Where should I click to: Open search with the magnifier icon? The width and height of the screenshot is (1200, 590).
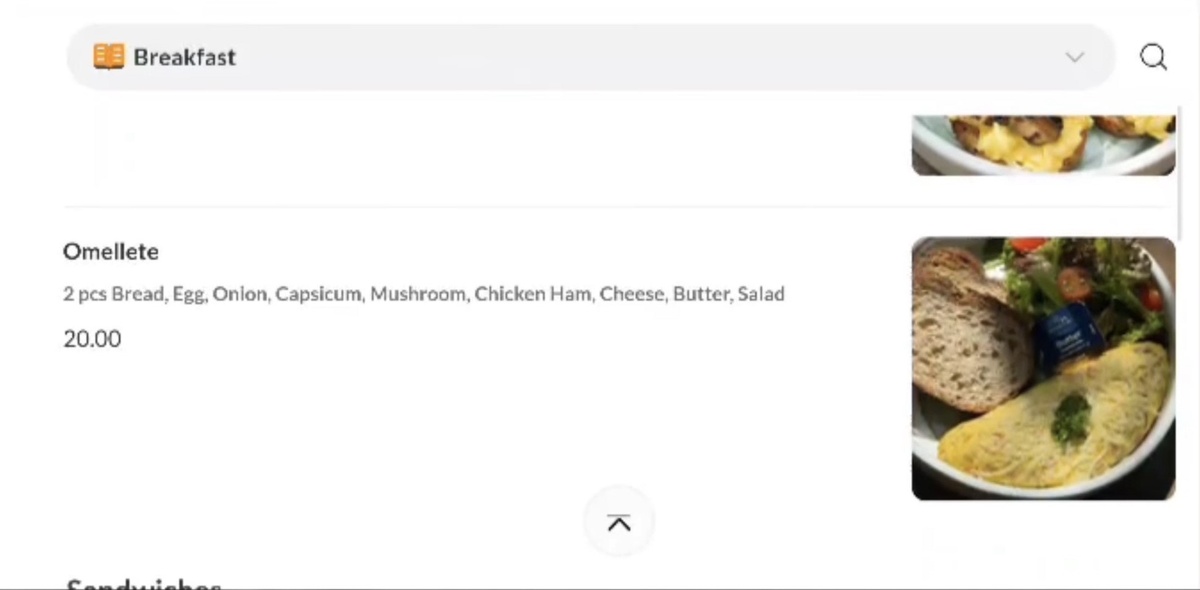point(1153,57)
